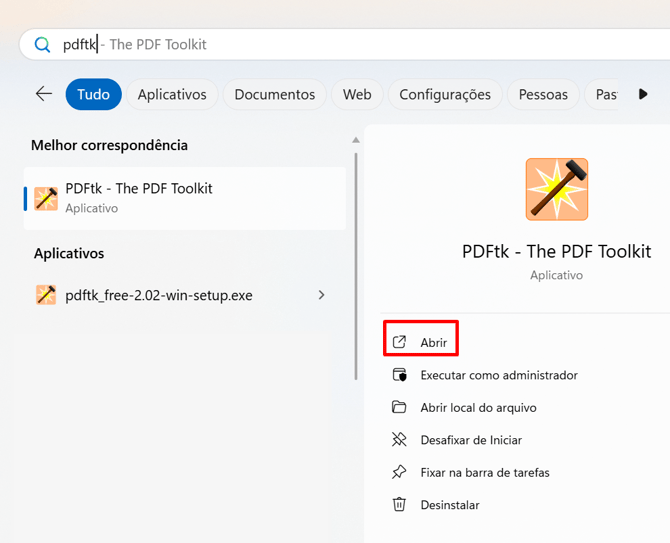Viewport: 670px width, 543px height.
Task: Expand pdftk_free-2.02-win-setup.exe chevron
Action: 321,295
